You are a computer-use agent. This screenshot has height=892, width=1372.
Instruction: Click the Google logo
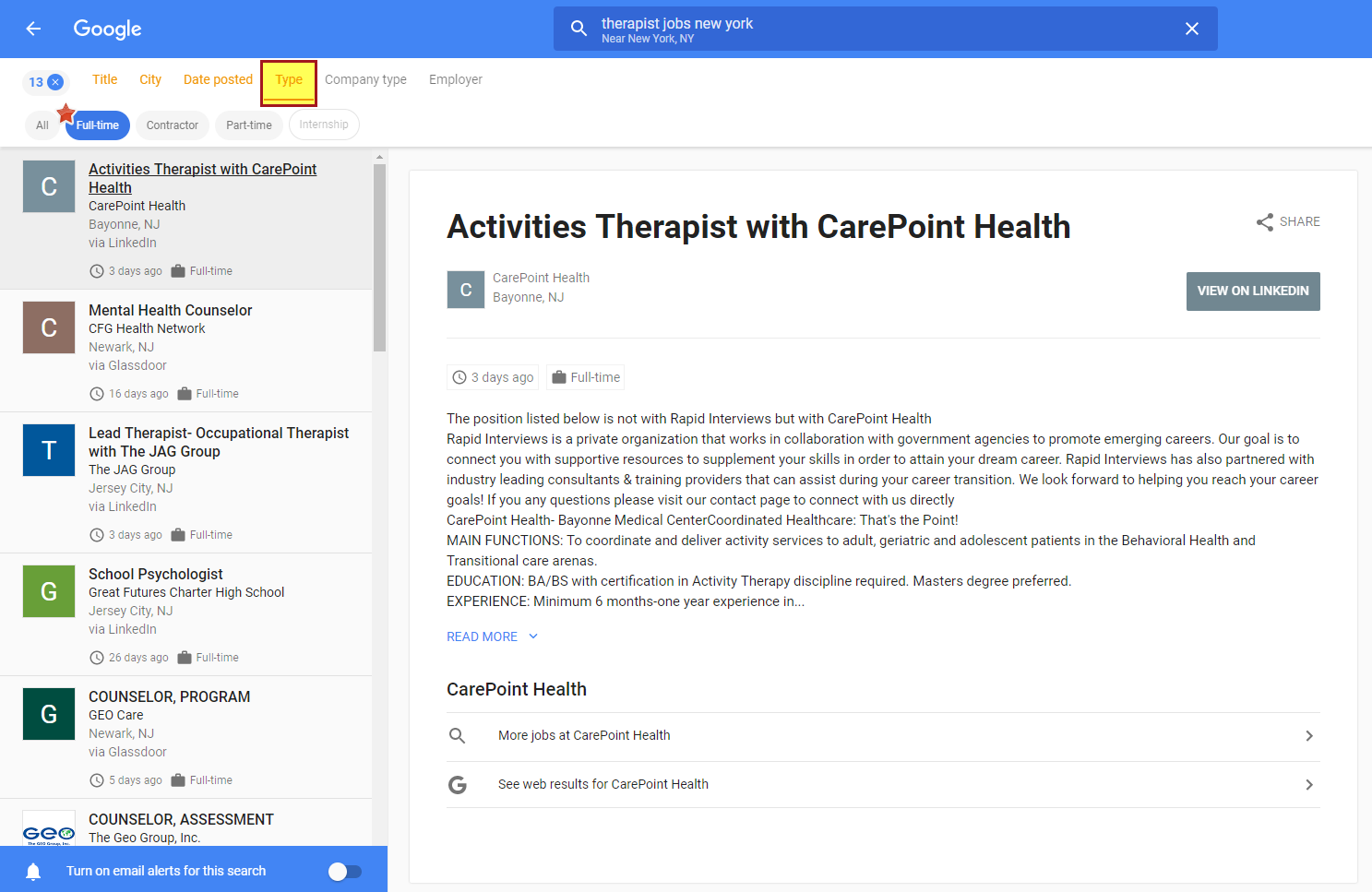(107, 29)
